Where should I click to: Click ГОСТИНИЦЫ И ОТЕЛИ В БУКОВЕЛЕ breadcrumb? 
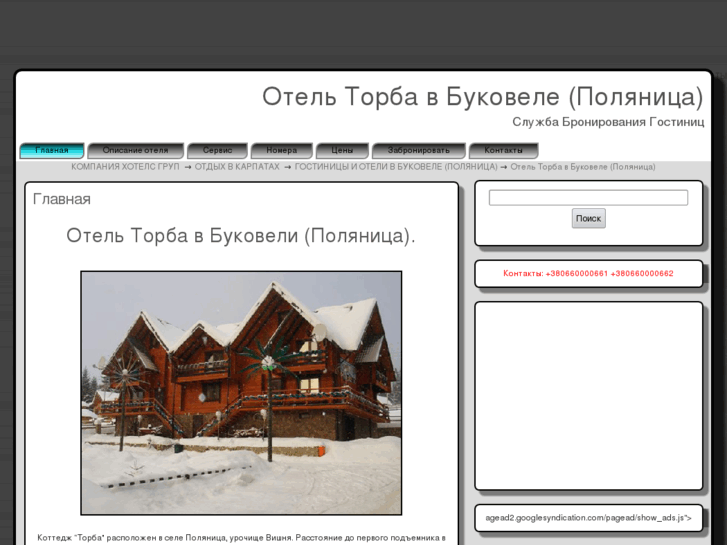[x=395, y=167]
